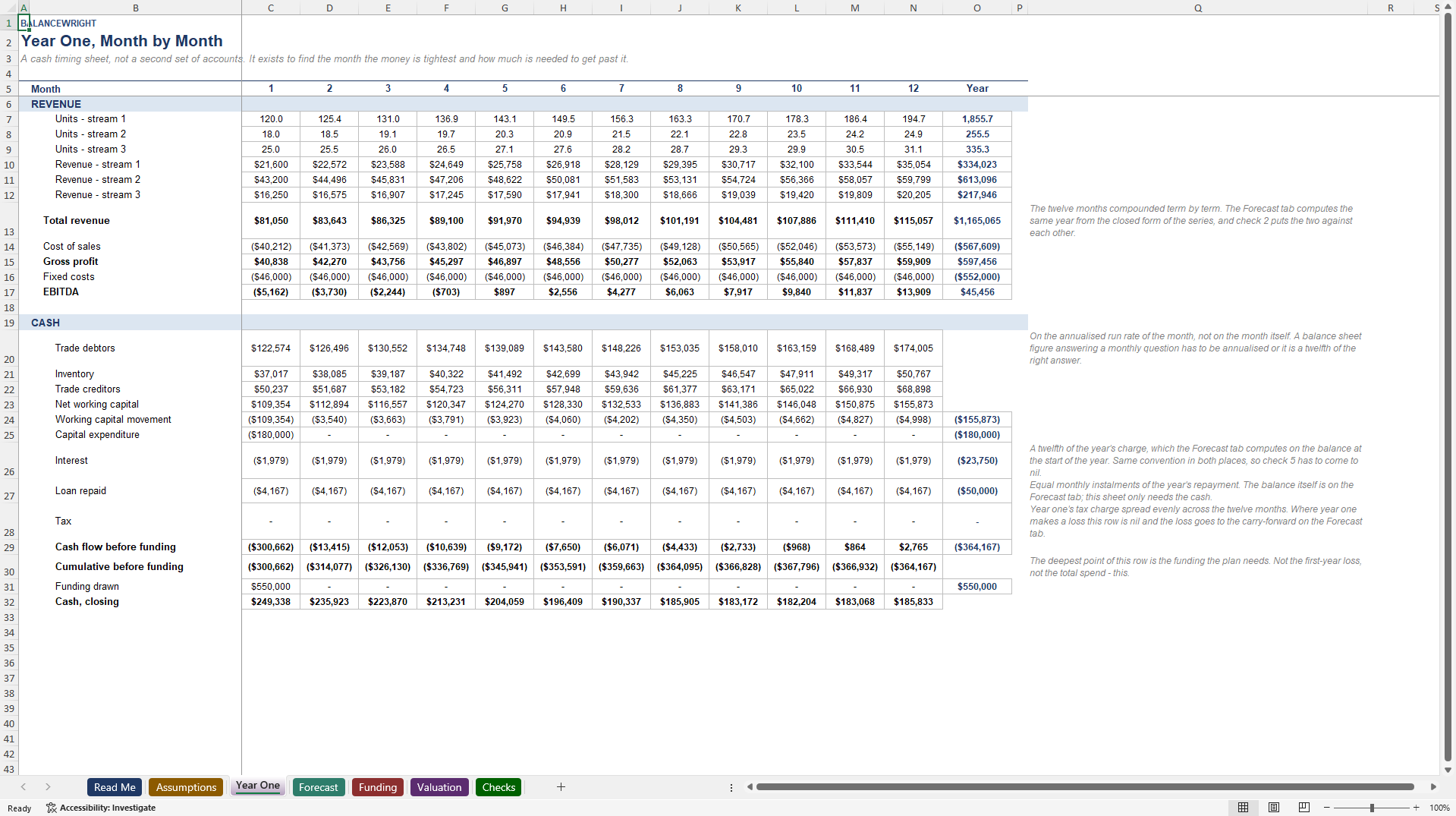Click Units stream 1 year total 1,855.7
This screenshot has width=1456, height=816.
coord(977,119)
